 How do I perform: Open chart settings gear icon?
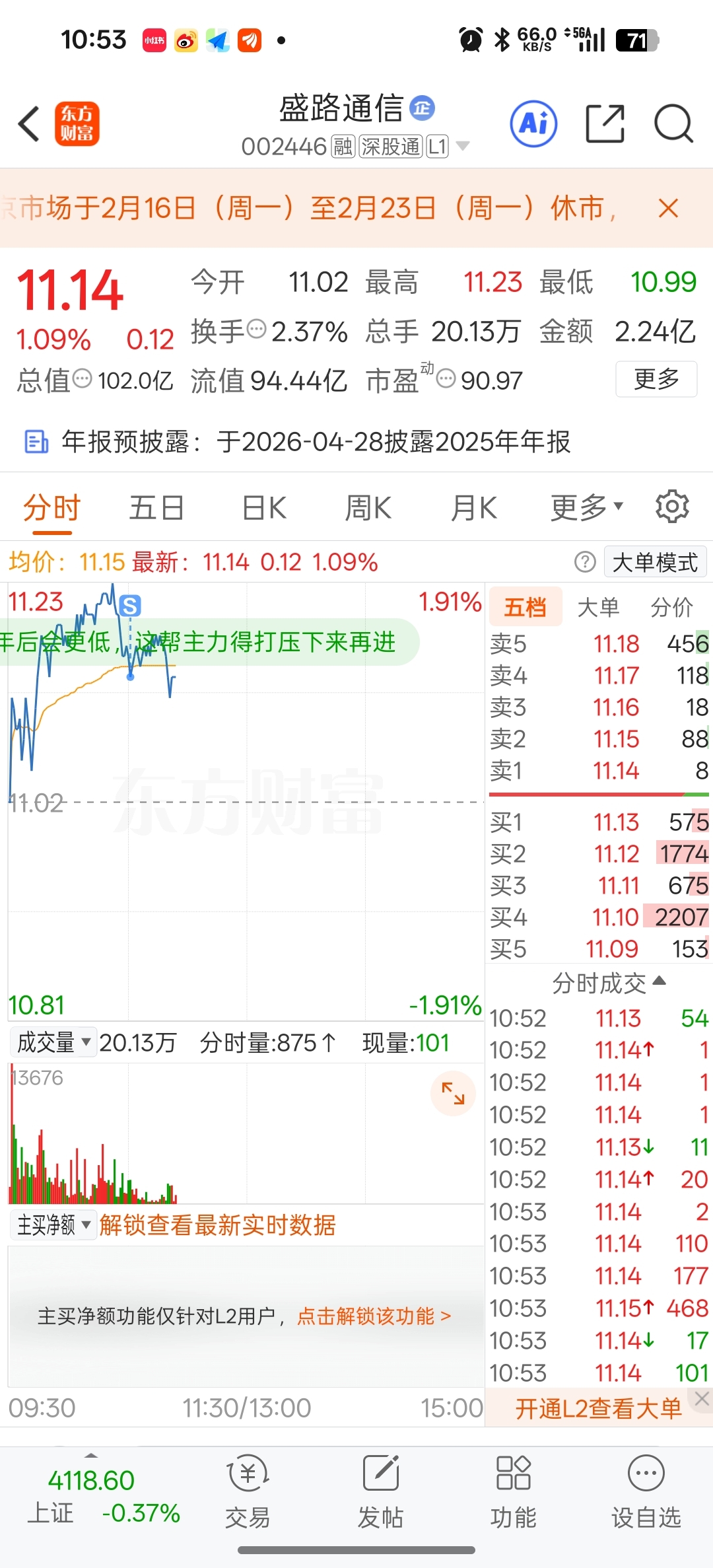coord(672,507)
